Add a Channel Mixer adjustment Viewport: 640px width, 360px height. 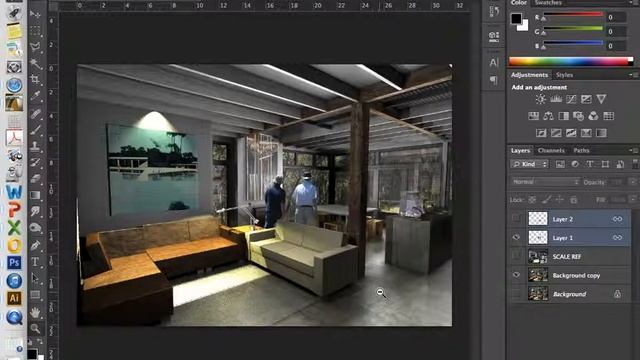593,116
